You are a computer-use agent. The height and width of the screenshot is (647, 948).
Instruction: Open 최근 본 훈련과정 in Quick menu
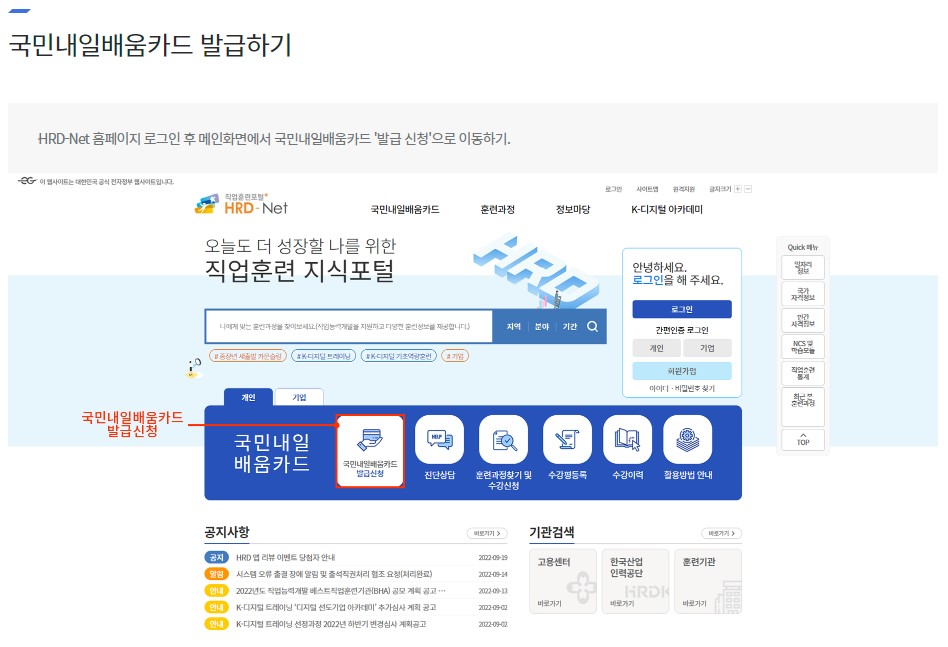point(803,407)
